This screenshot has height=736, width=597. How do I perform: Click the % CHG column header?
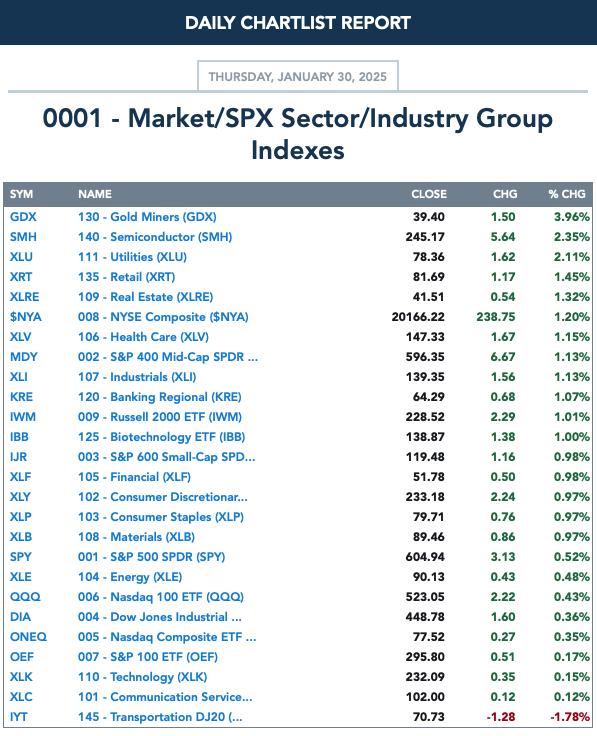567,194
